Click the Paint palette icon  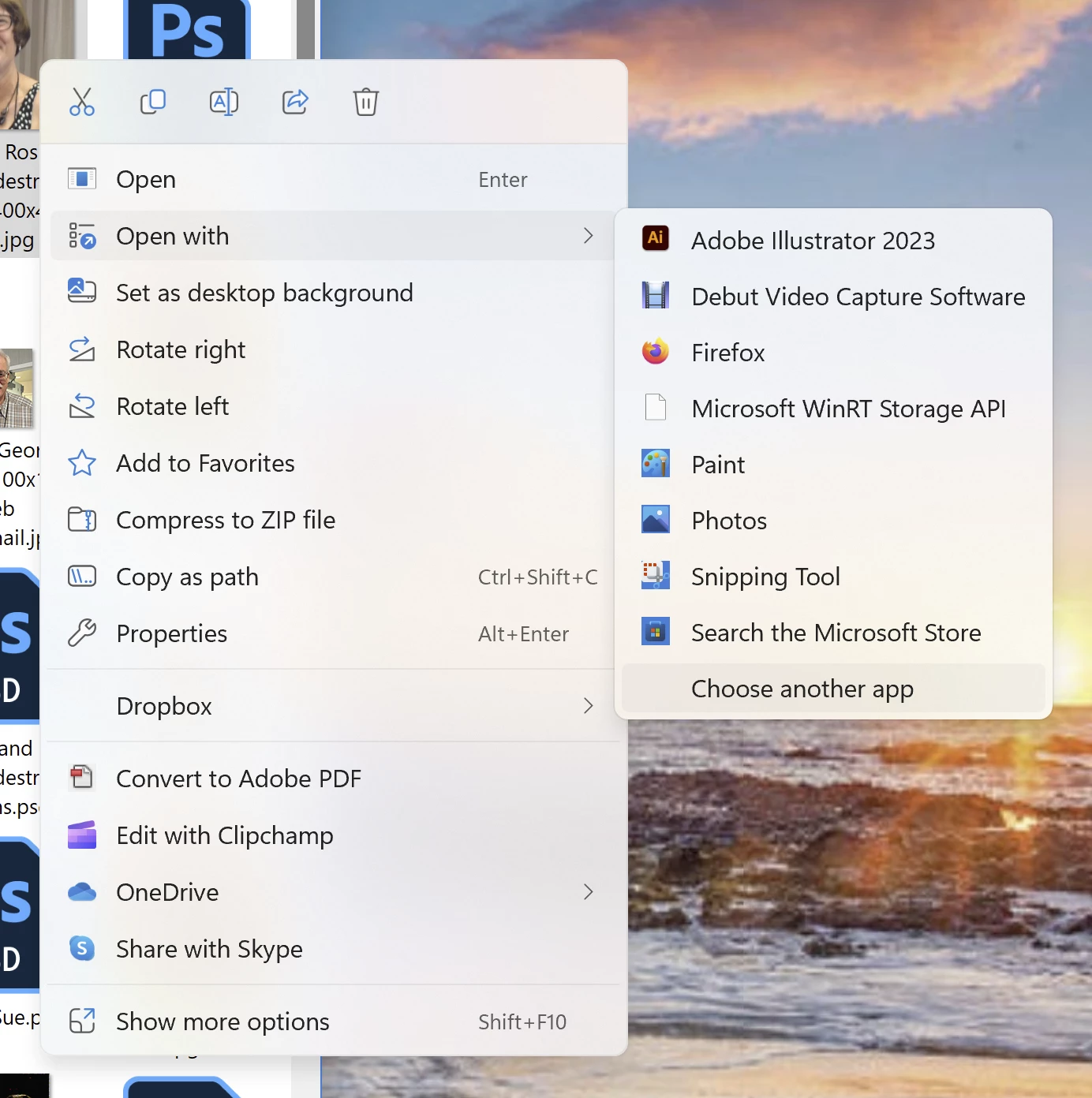tap(656, 463)
